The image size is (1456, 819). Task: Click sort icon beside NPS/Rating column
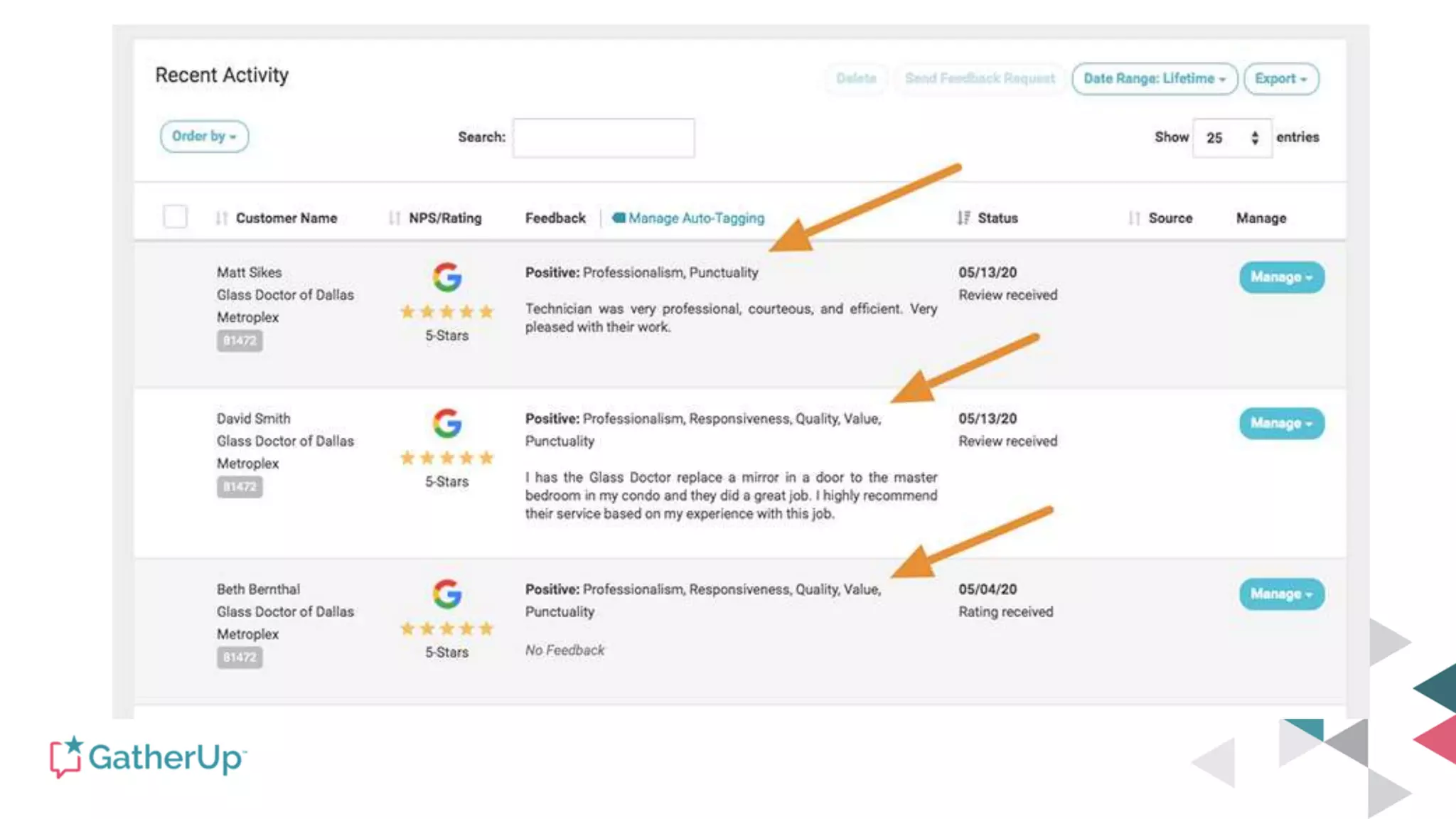click(x=395, y=218)
